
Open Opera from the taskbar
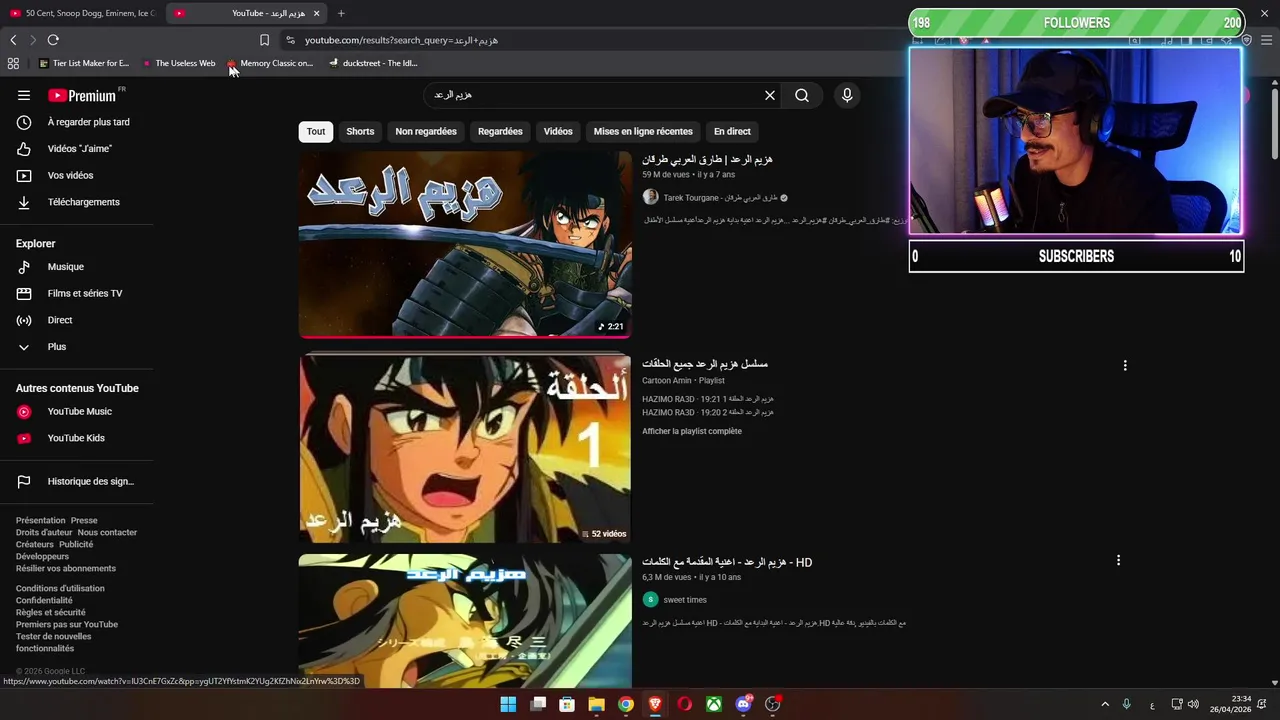[x=685, y=704]
